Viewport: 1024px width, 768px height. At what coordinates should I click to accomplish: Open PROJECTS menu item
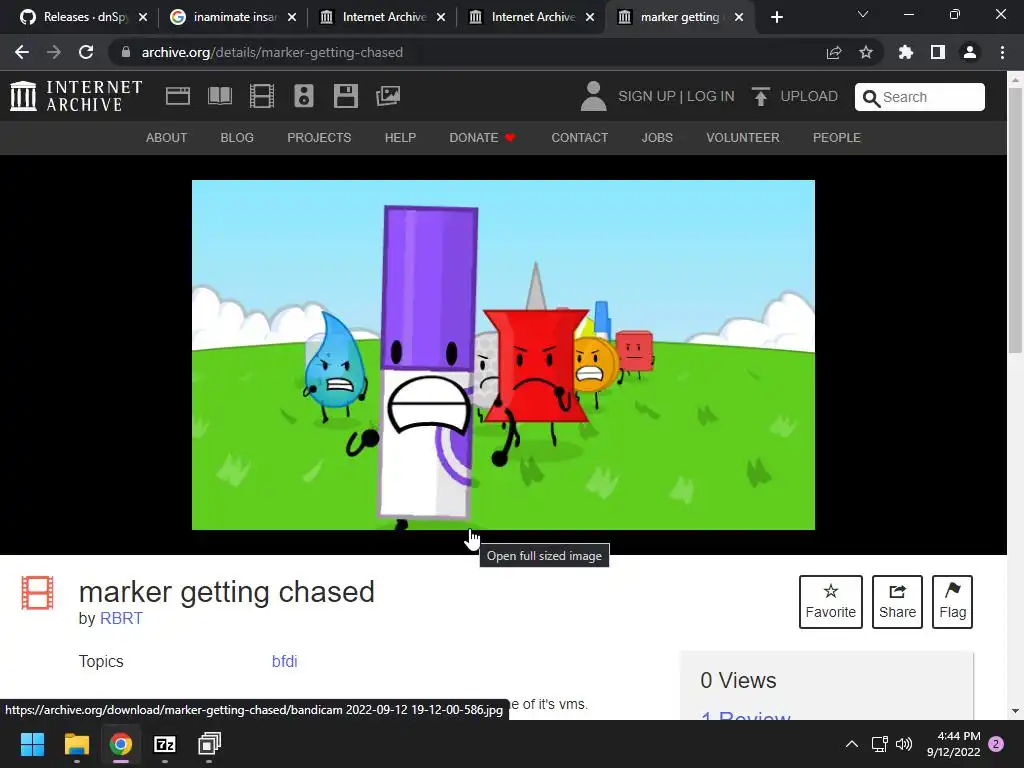(319, 138)
